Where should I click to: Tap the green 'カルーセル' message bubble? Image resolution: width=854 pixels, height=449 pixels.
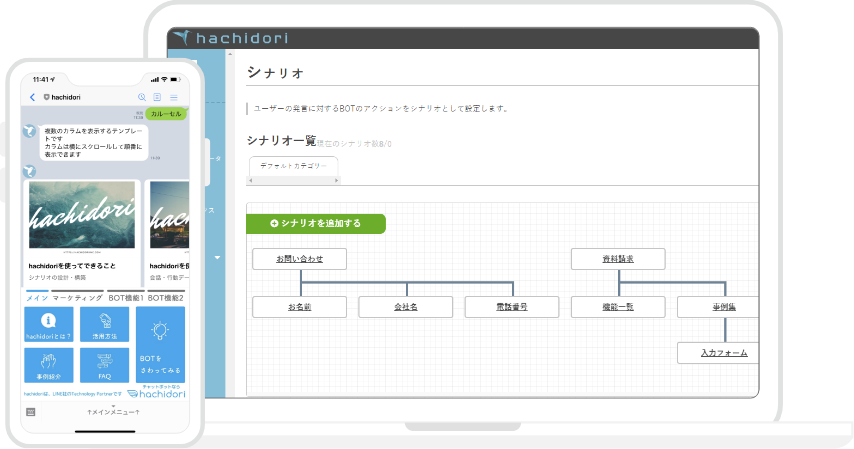[x=166, y=114]
